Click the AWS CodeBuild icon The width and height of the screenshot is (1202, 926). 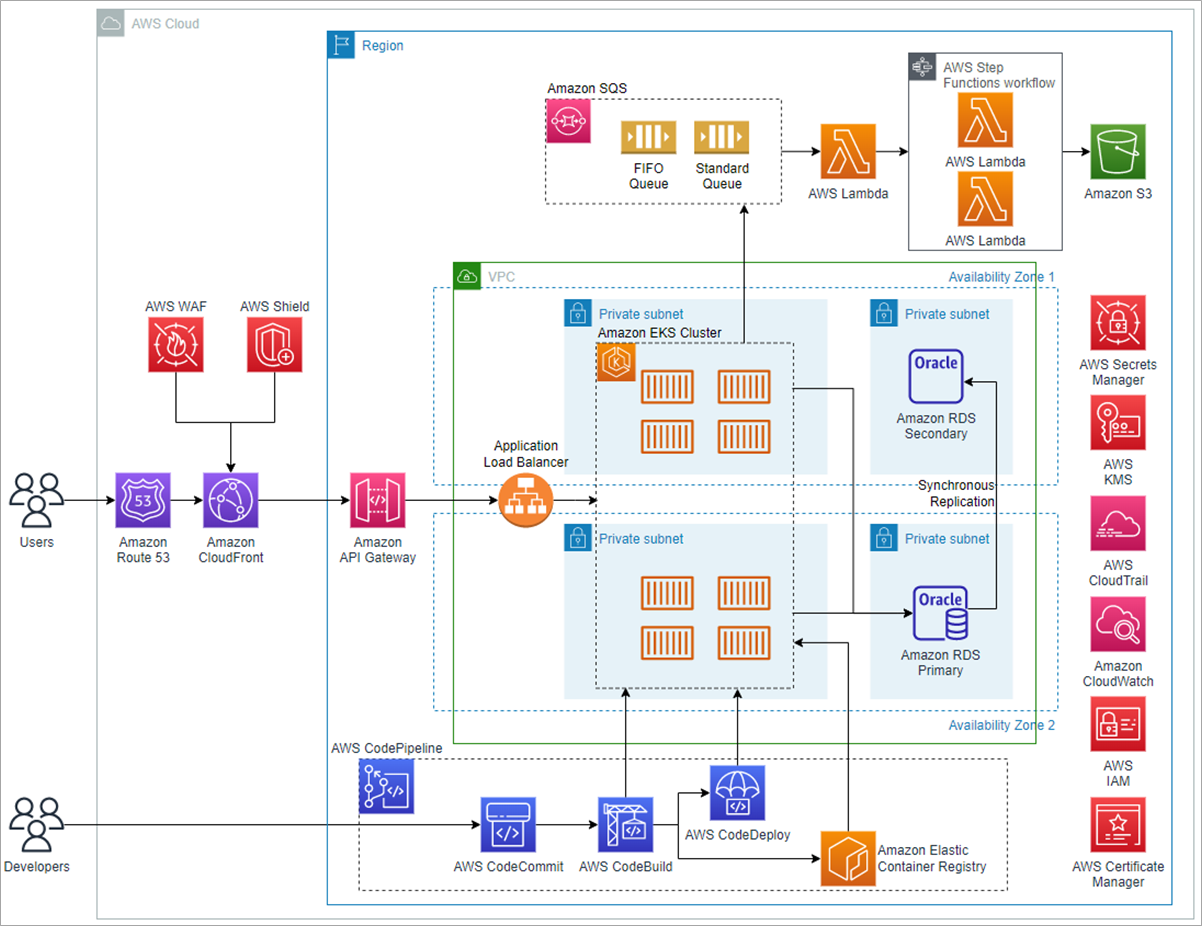tap(625, 825)
